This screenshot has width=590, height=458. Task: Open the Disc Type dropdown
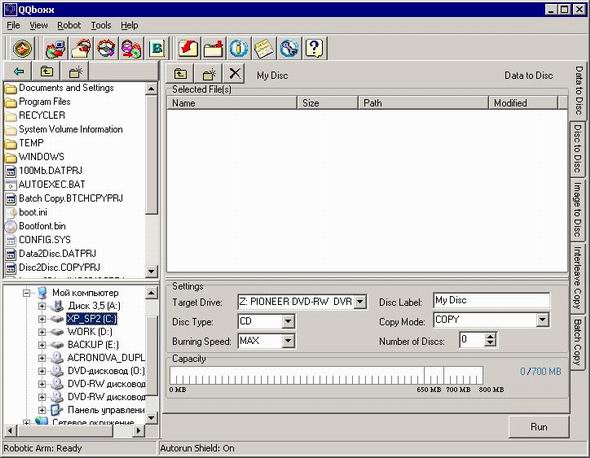click(x=288, y=322)
